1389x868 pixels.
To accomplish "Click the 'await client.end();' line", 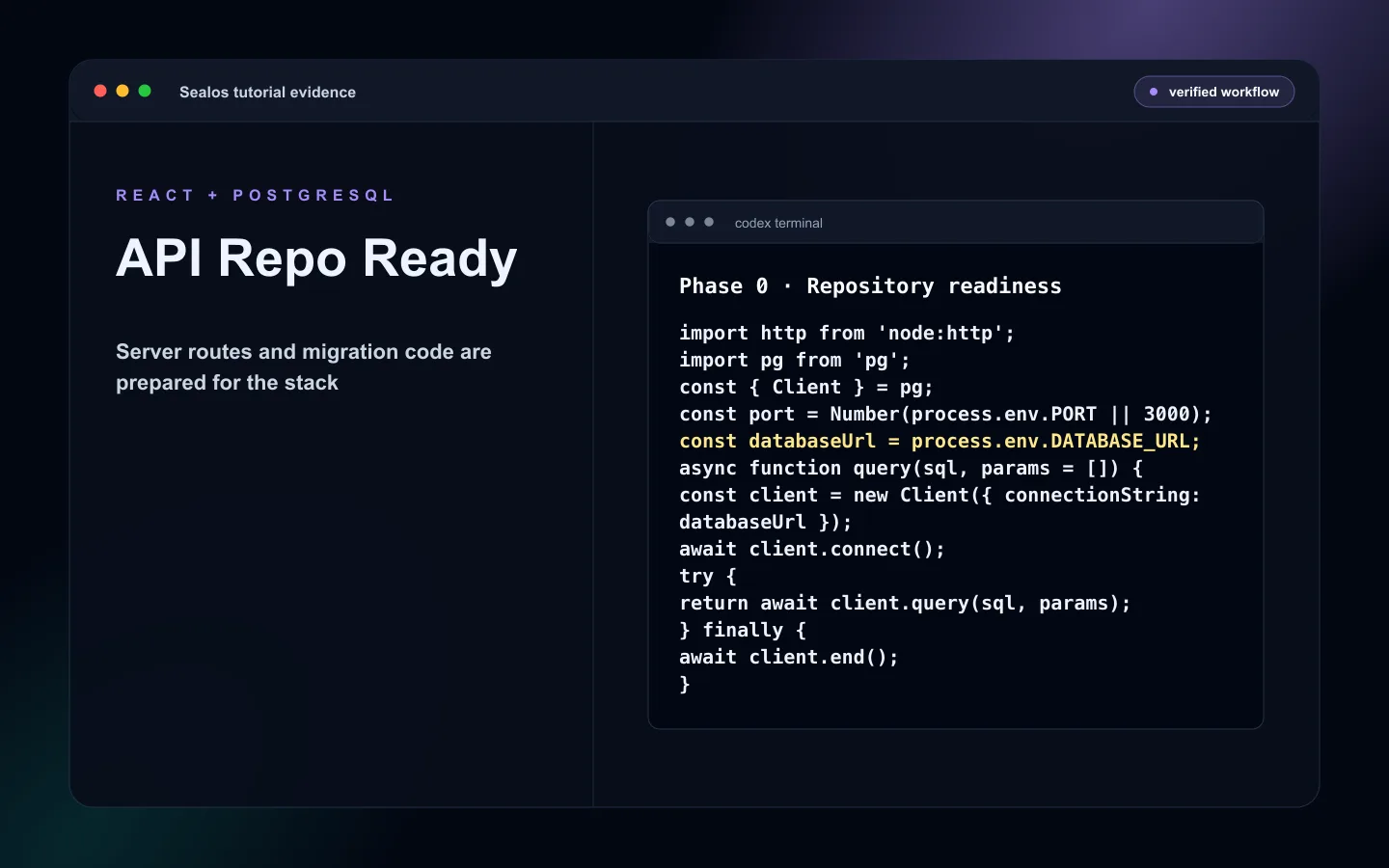I will [789, 657].
